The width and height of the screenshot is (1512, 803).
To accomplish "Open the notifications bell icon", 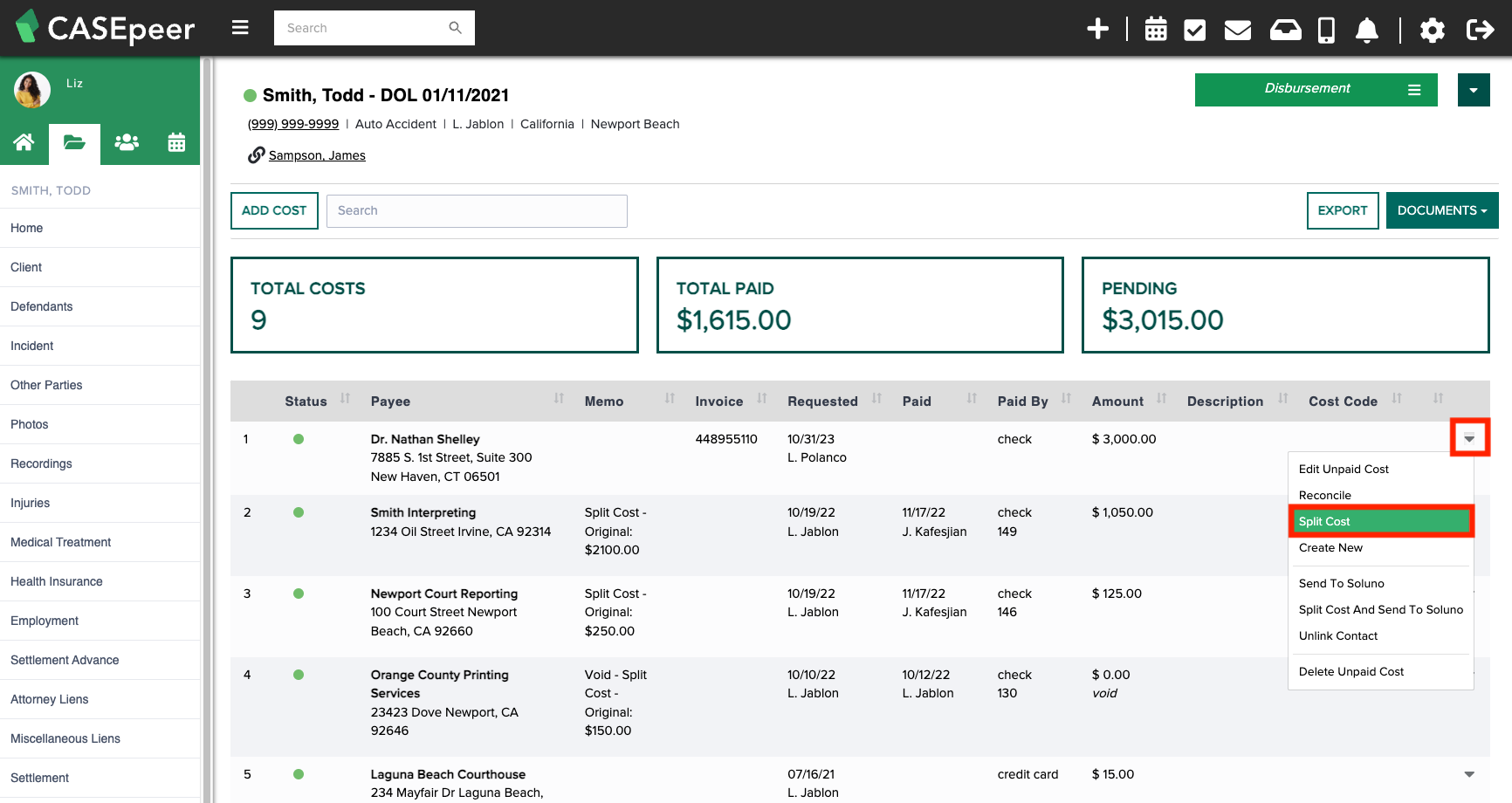I will (x=1367, y=29).
